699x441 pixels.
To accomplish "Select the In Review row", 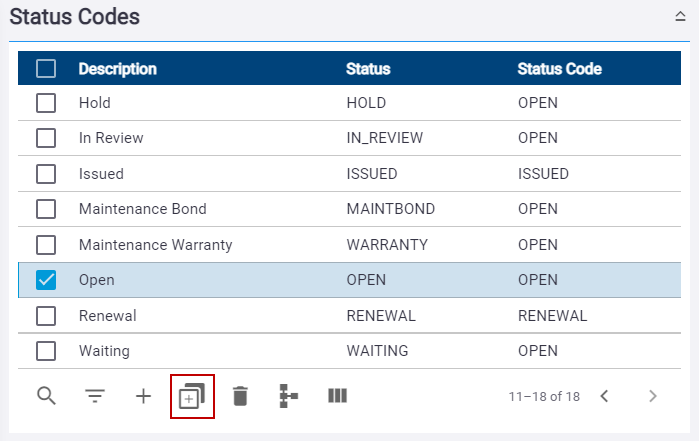I will [x=350, y=138].
